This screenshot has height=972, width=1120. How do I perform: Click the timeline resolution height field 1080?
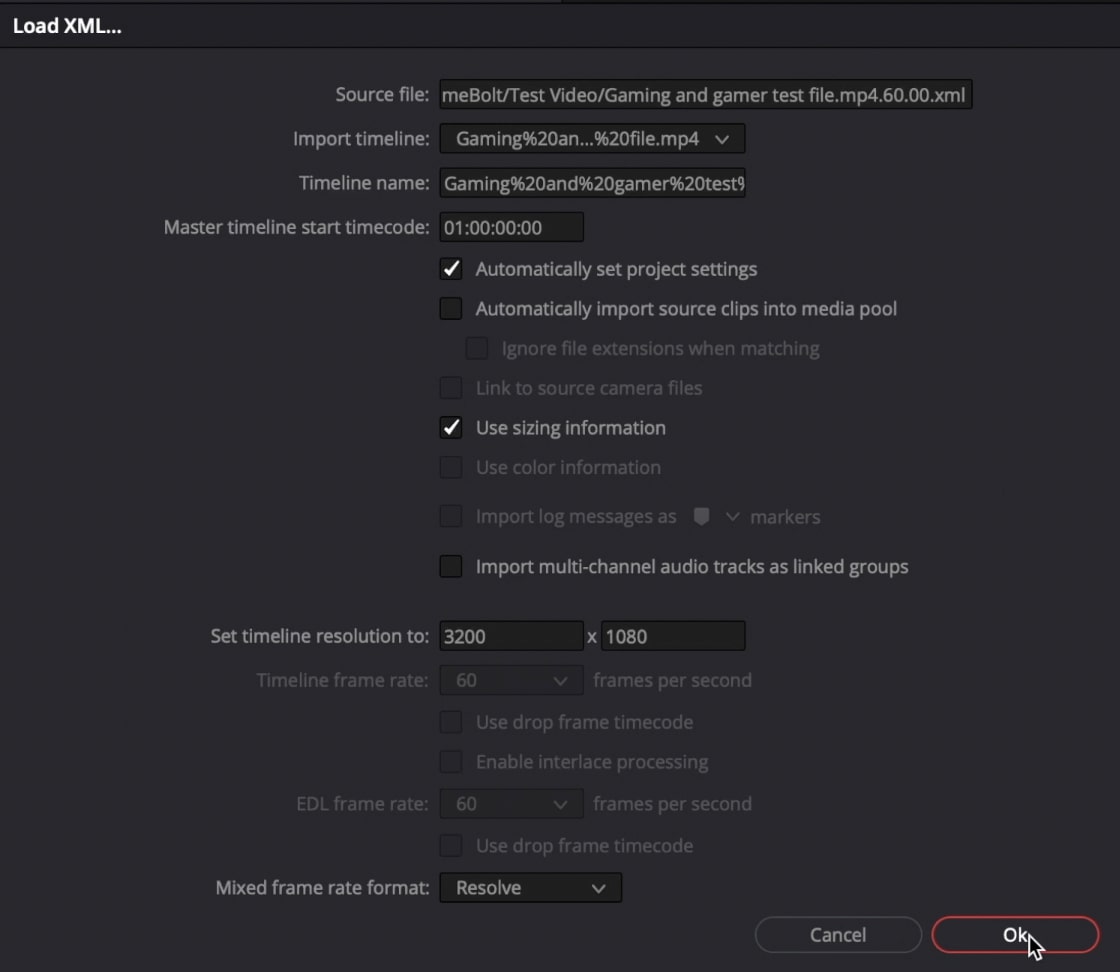click(673, 636)
